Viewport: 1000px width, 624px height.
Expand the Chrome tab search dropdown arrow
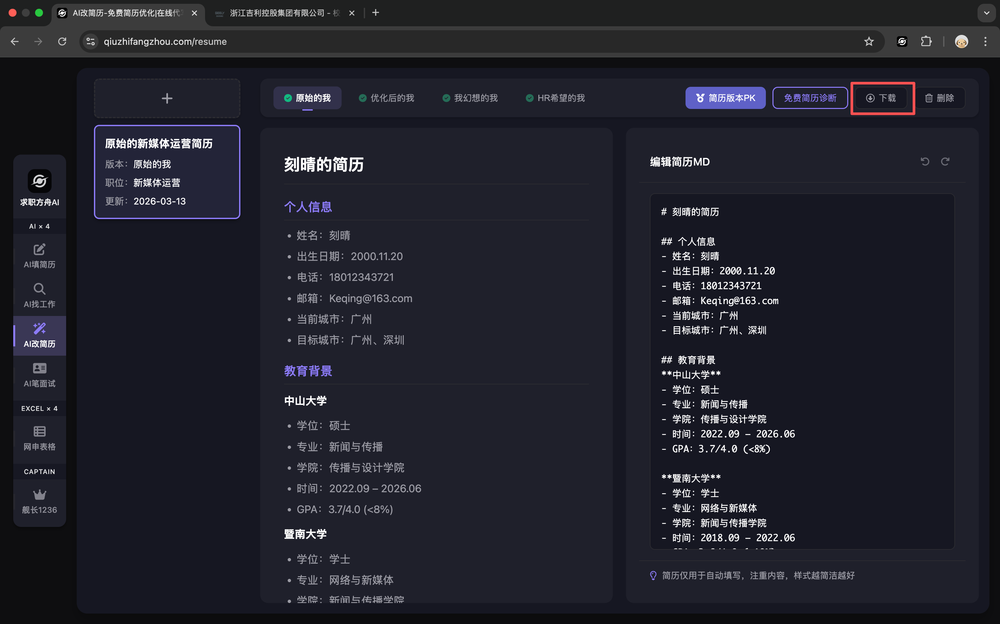983,12
